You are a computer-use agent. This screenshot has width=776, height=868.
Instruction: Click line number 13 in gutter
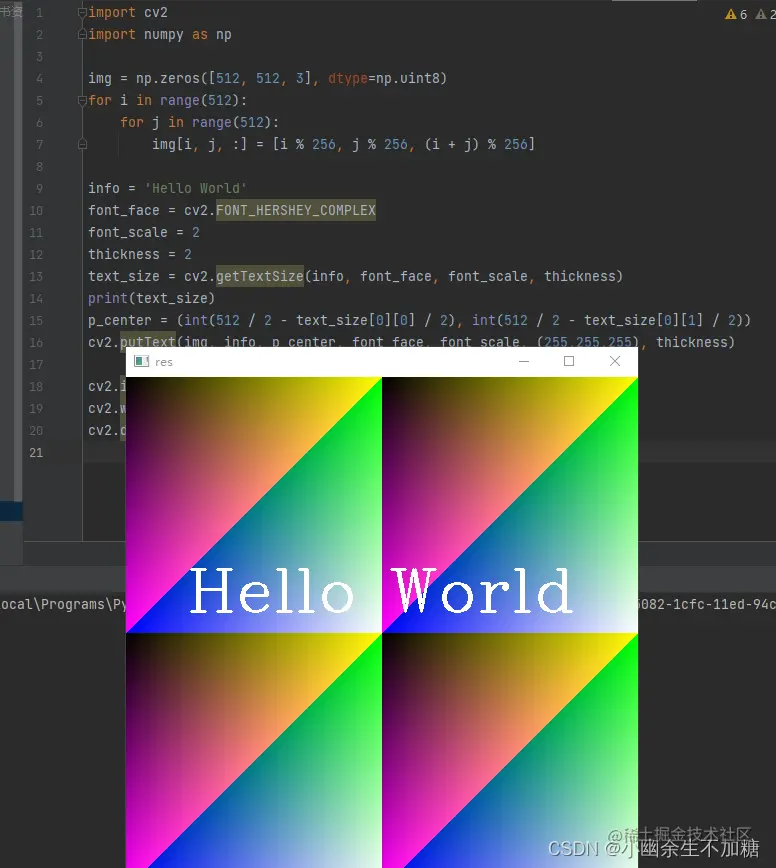point(36,277)
